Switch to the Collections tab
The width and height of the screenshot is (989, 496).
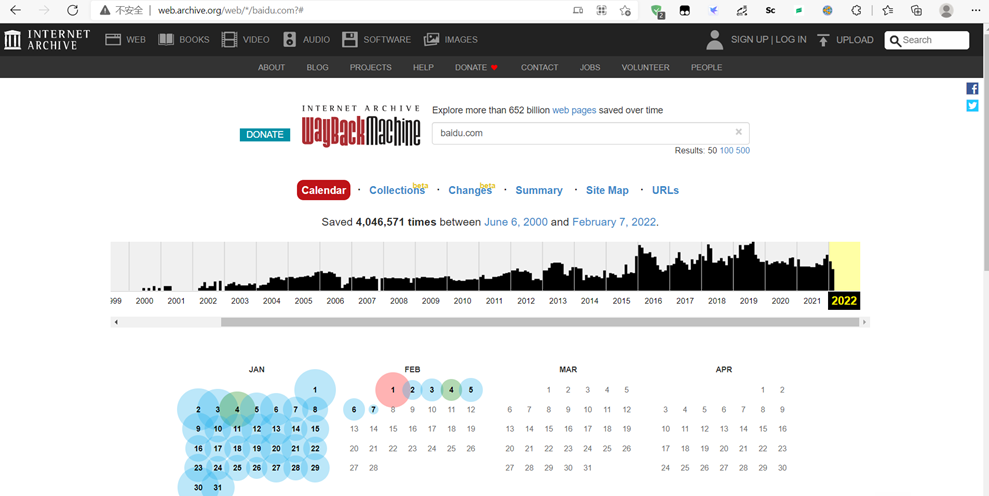(x=397, y=190)
